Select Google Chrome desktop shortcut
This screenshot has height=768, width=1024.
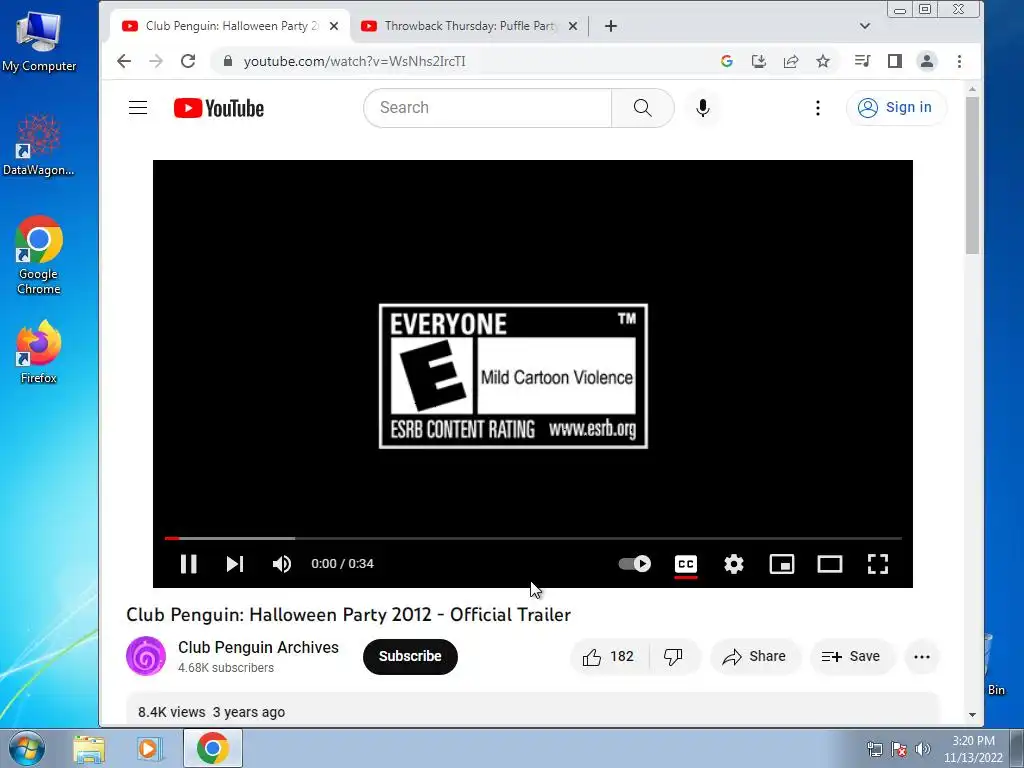tap(39, 255)
